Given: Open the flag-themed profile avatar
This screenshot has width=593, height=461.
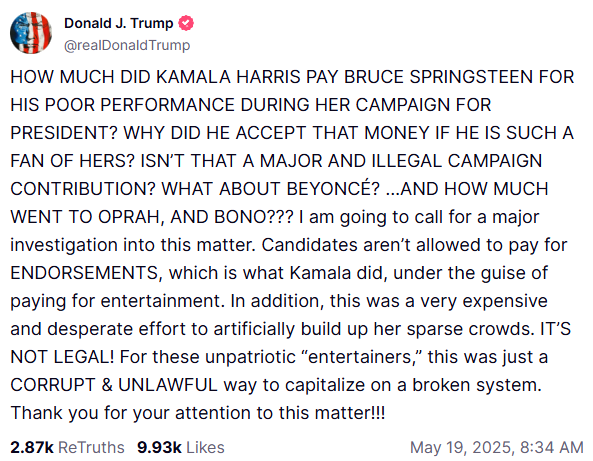Looking at the screenshot, I should (x=31, y=33).
